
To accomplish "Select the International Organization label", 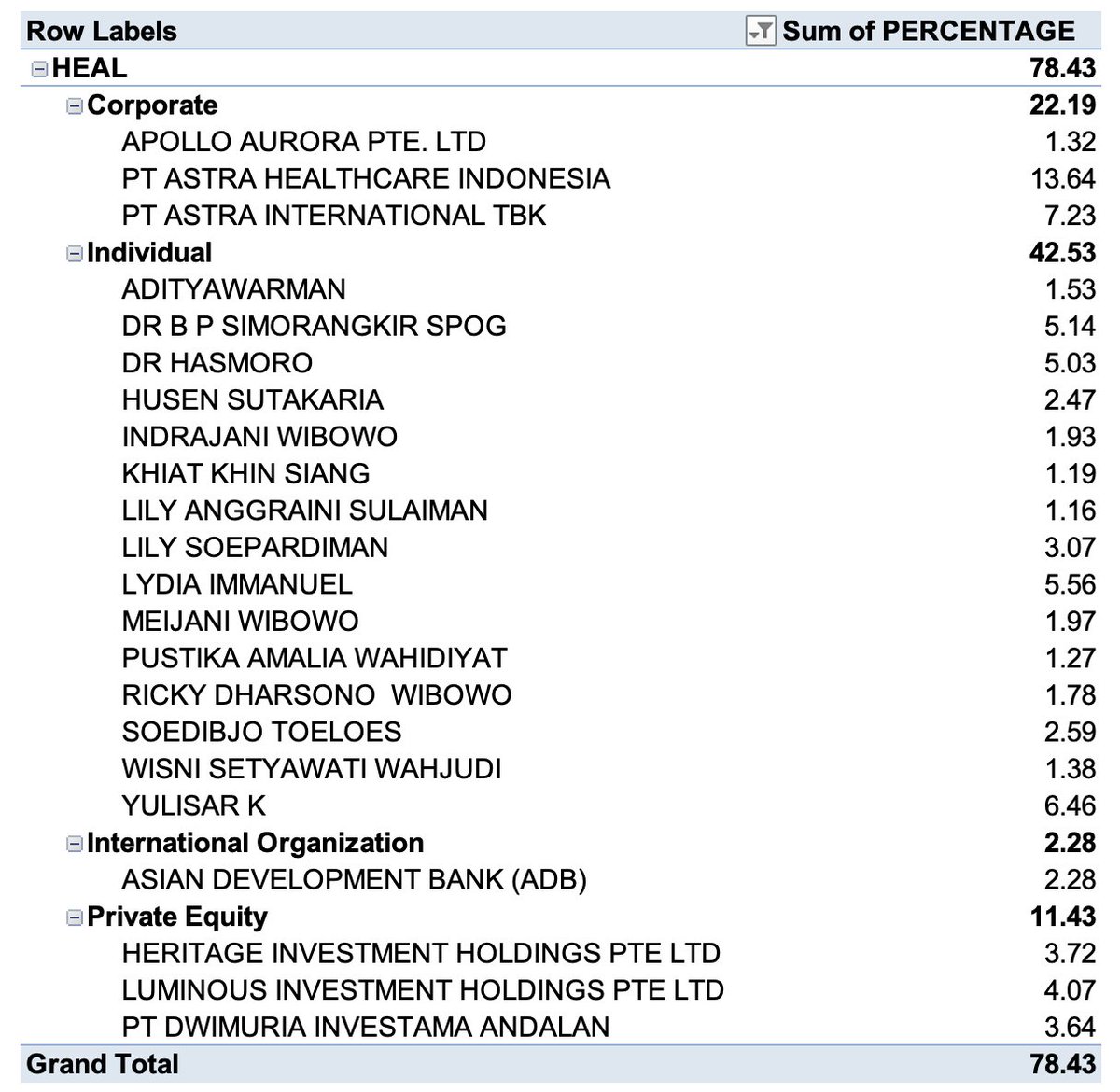I will (256, 843).
